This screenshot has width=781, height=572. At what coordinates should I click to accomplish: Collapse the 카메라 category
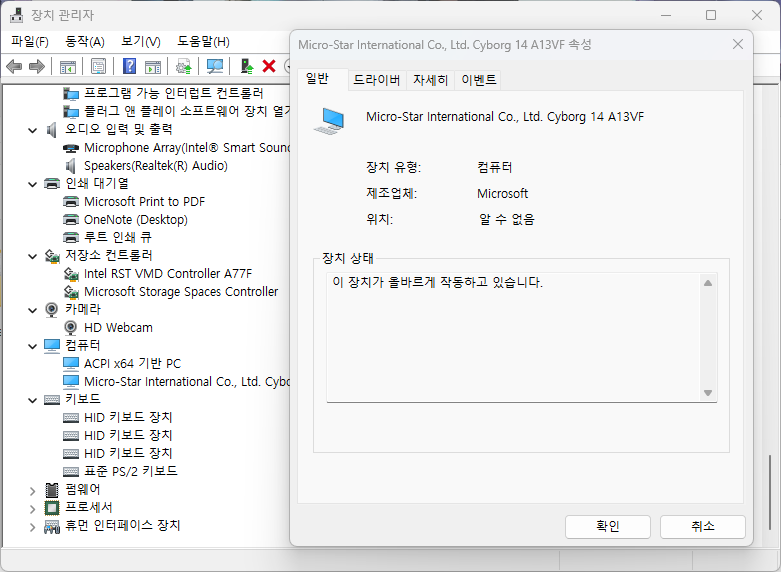[x=33, y=310]
